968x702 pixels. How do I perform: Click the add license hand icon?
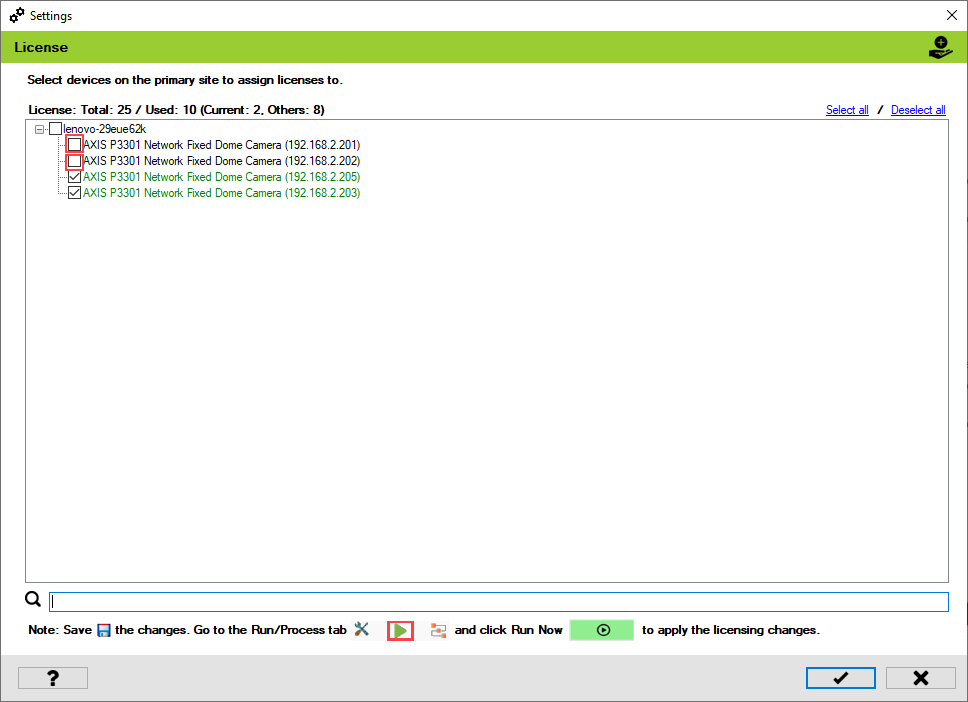(940, 47)
